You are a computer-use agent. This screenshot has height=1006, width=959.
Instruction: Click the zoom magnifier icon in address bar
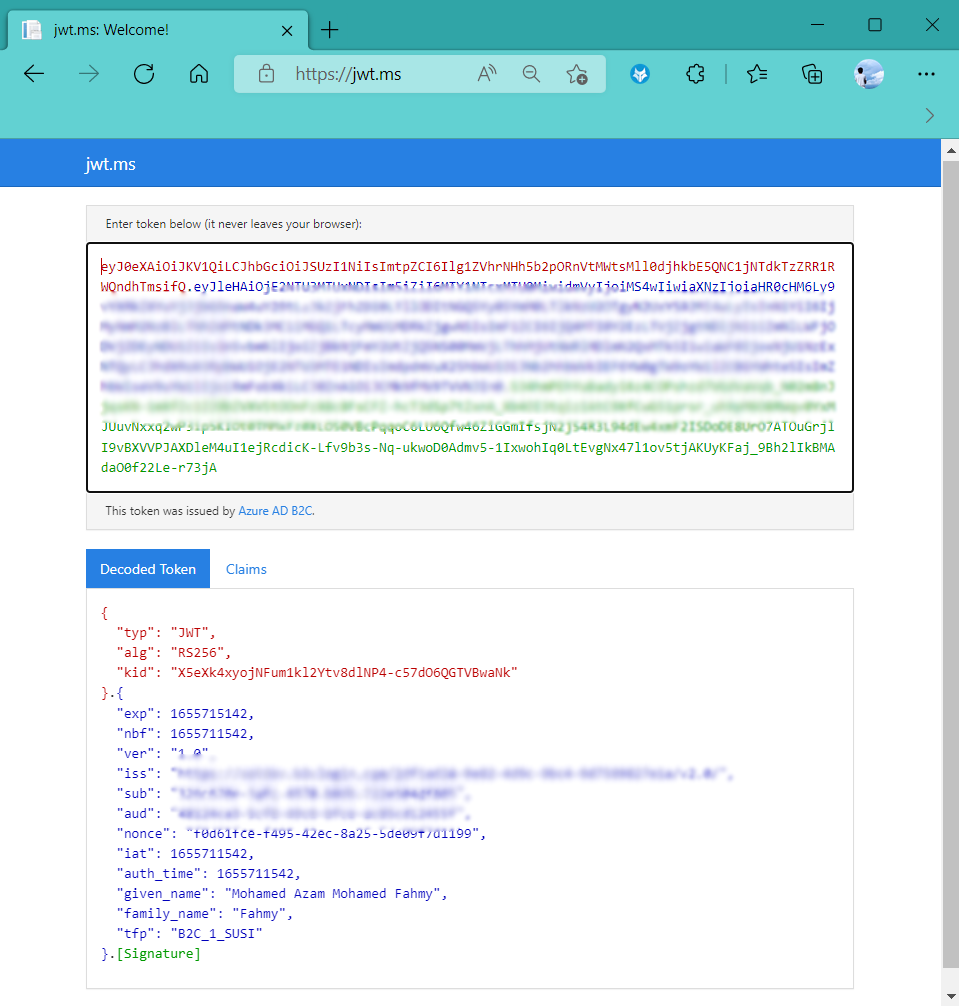coord(531,74)
